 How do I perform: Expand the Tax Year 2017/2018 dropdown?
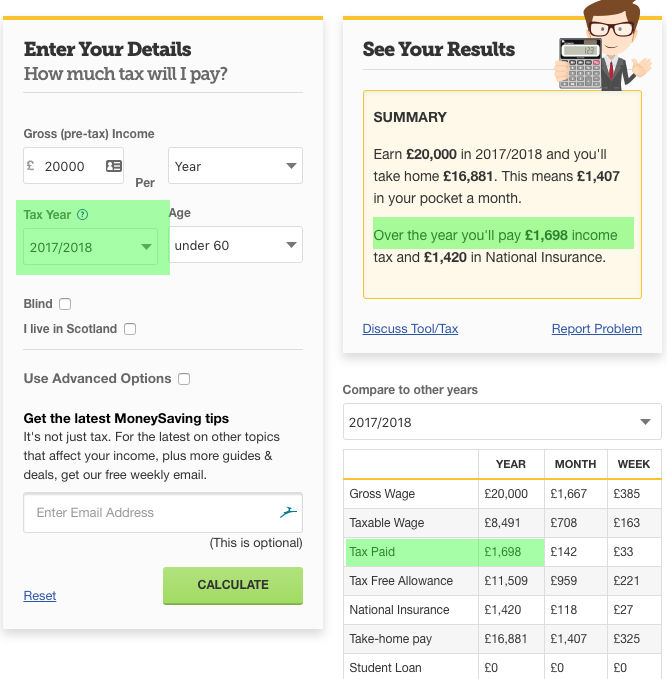[x=90, y=247]
